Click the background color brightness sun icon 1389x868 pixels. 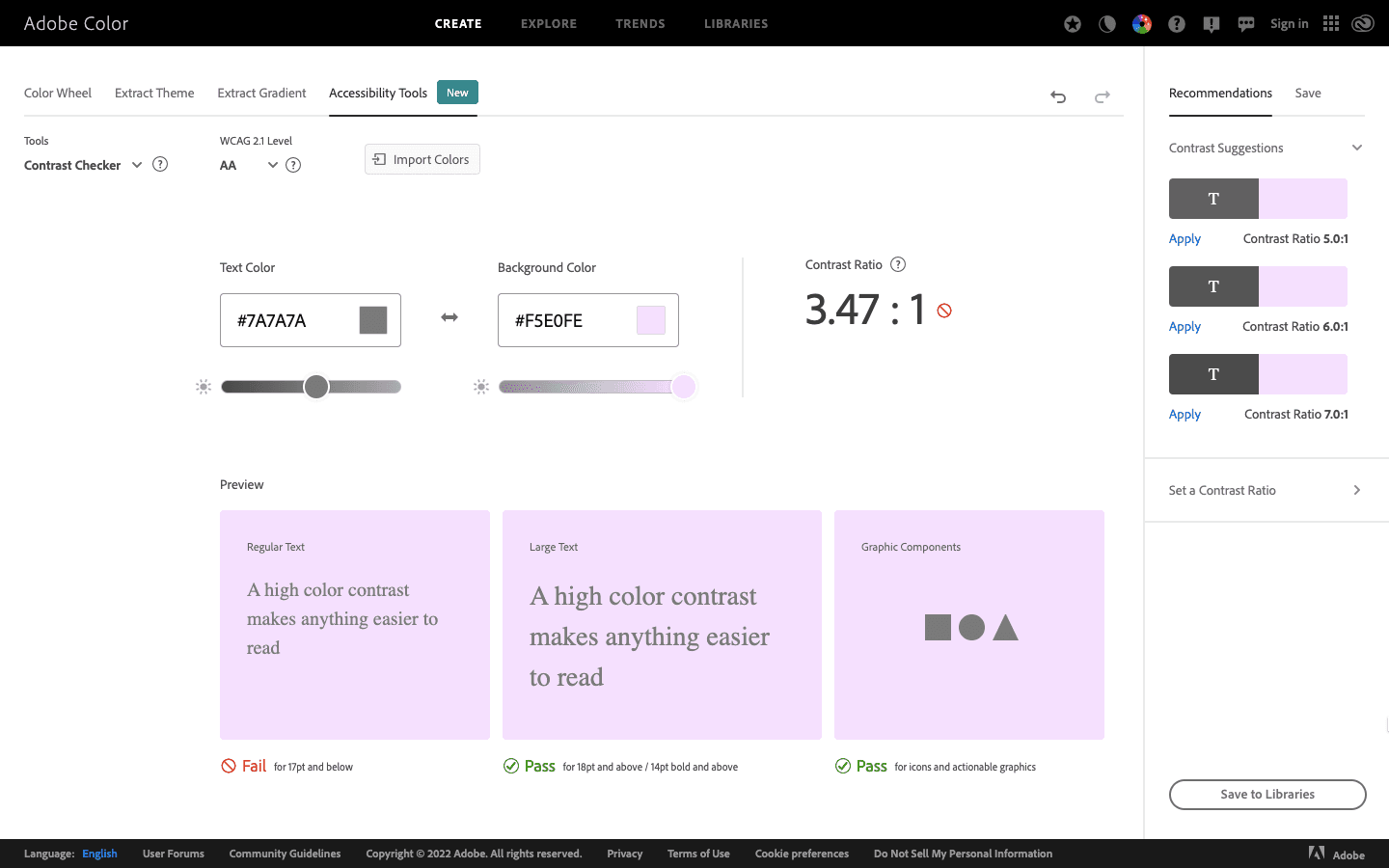[481, 387]
